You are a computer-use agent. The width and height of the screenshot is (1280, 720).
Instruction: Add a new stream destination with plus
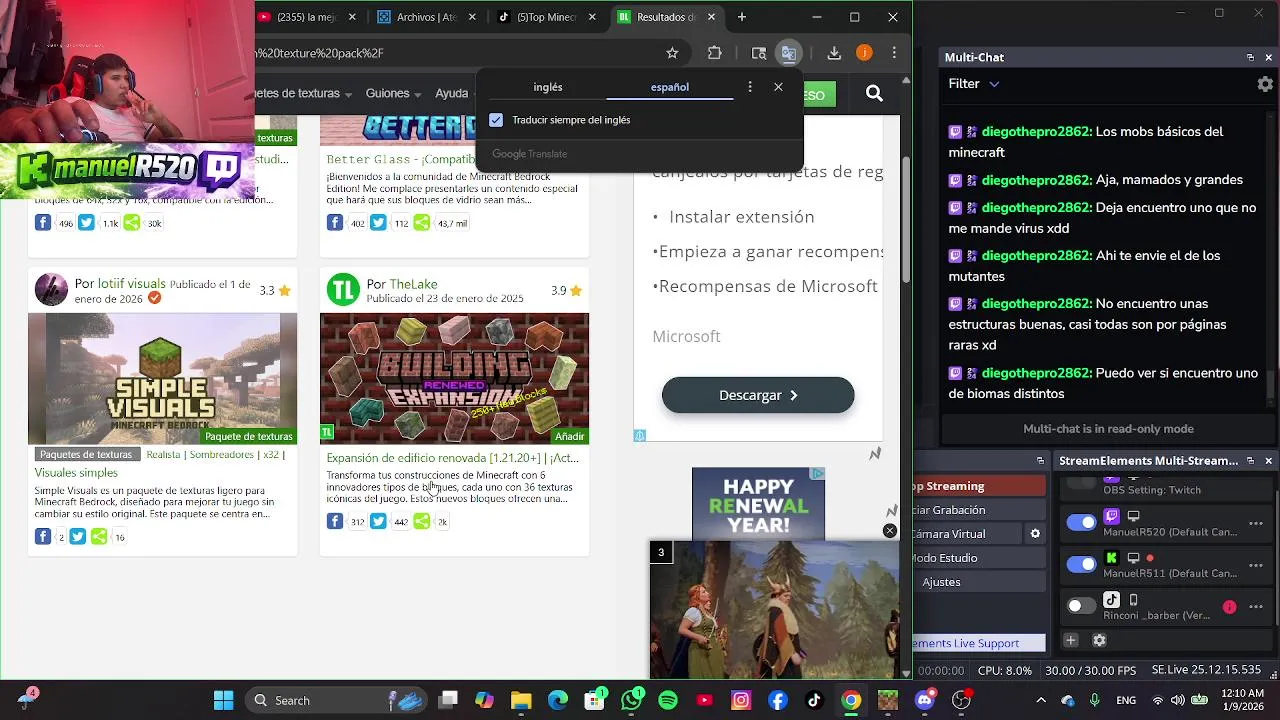coord(1071,640)
